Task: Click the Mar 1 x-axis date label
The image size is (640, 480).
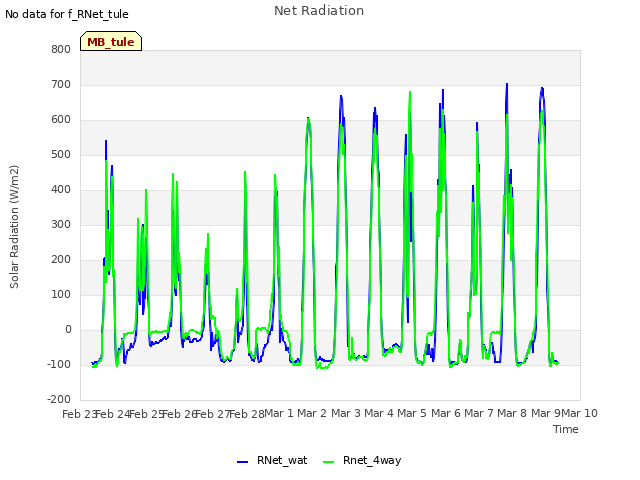Action: 279,413
